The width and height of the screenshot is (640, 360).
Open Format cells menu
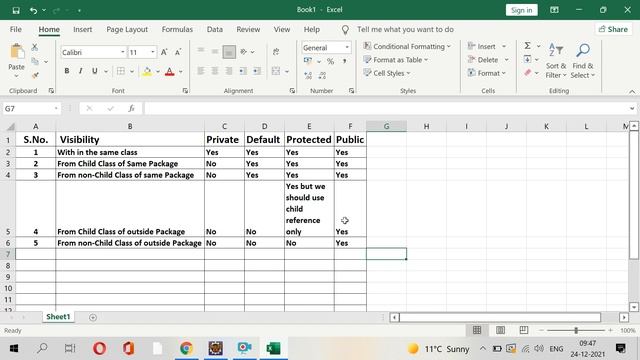pos(487,73)
